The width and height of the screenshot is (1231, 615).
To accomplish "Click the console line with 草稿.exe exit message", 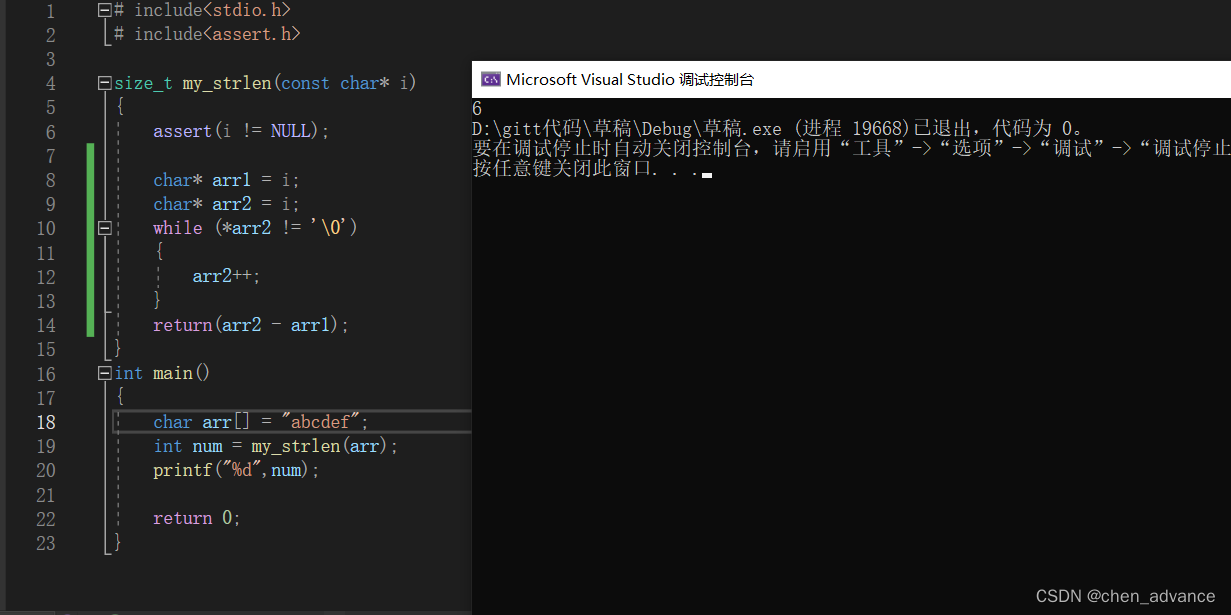I will pyautogui.click(x=778, y=129).
